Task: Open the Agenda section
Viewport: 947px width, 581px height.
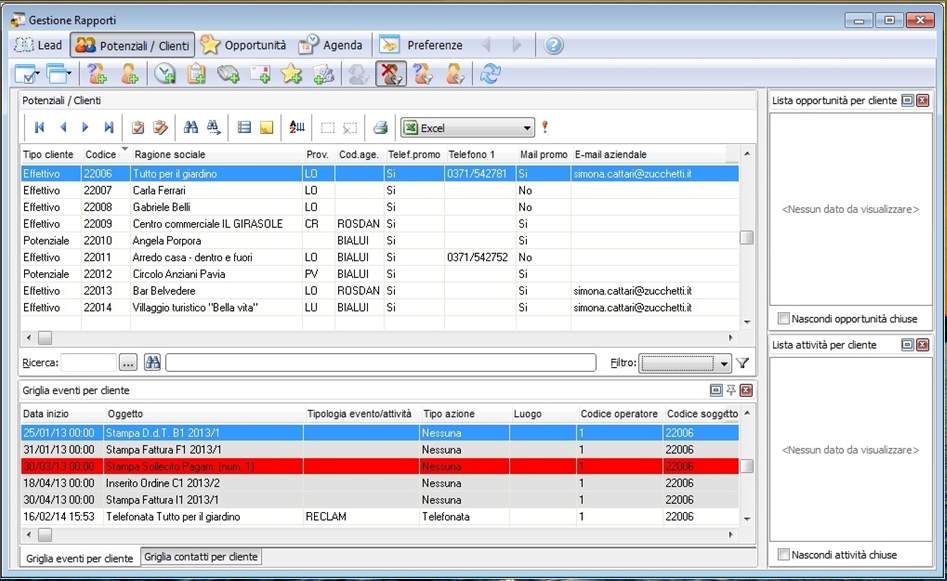Action: pos(331,45)
